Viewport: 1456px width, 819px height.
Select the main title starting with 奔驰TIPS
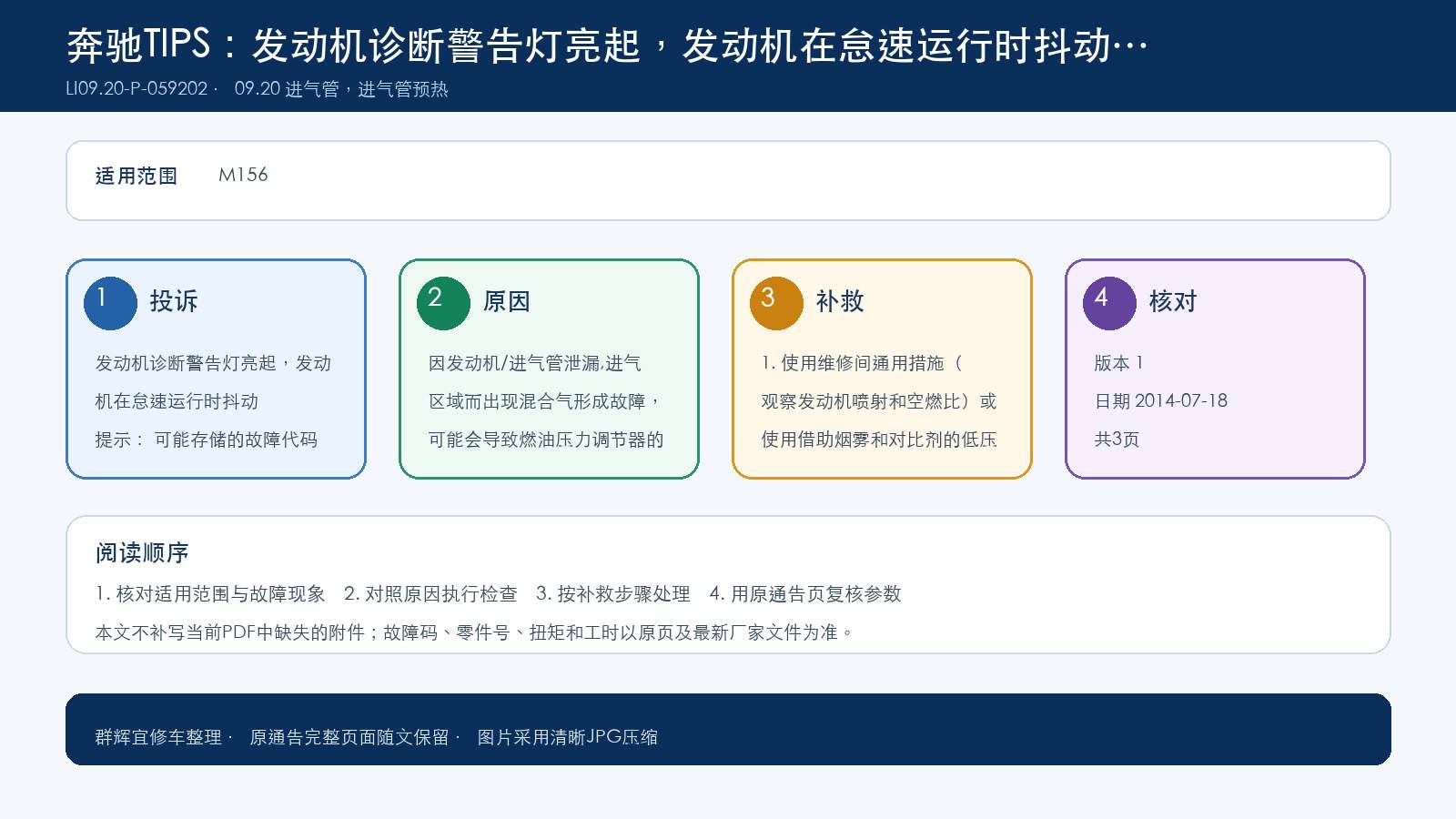click(607, 45)
